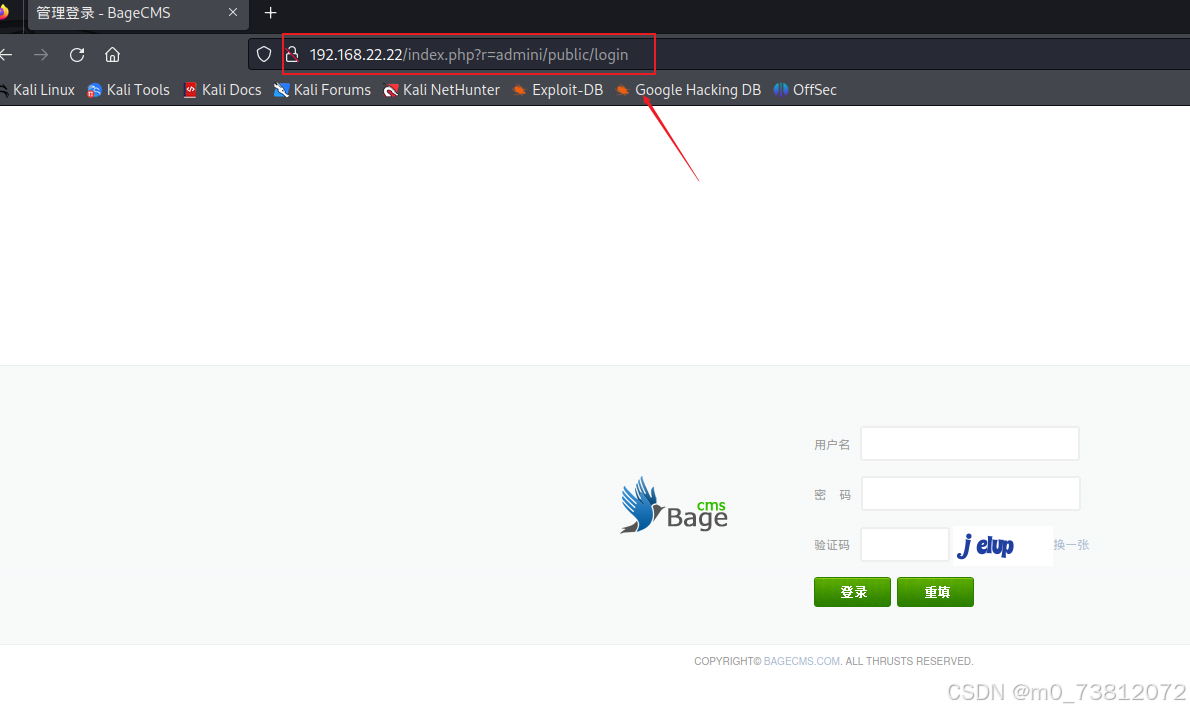Click the captcha image to refresh
1190x712 pixels.
[1003, 545]
